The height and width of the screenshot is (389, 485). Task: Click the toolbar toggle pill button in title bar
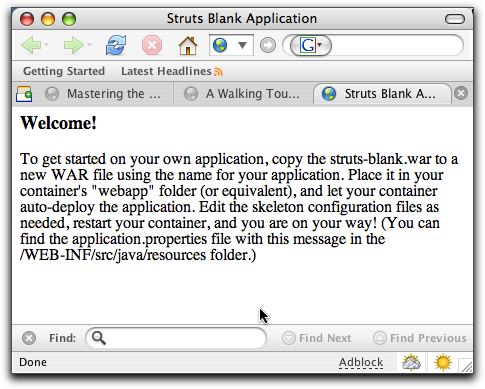click(455, 19)
